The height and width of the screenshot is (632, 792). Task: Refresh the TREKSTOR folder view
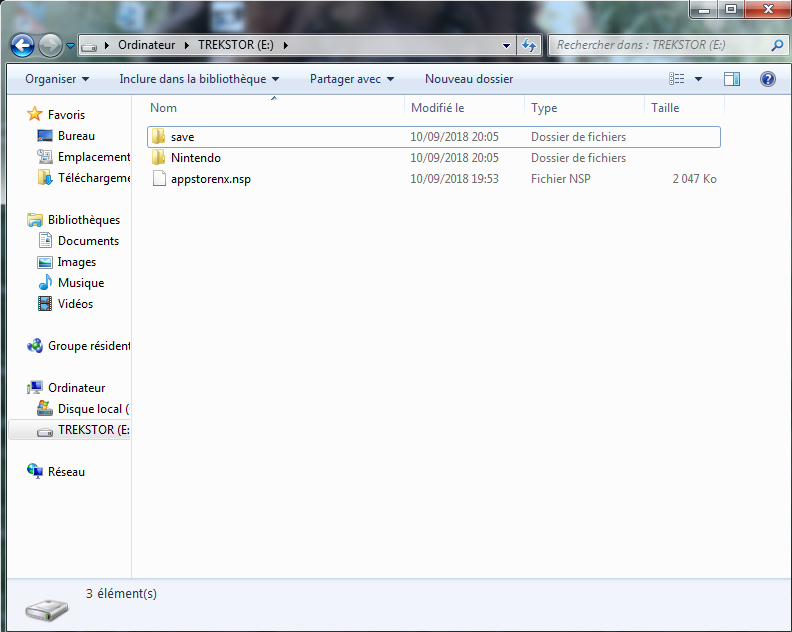(x=529, y=45)
